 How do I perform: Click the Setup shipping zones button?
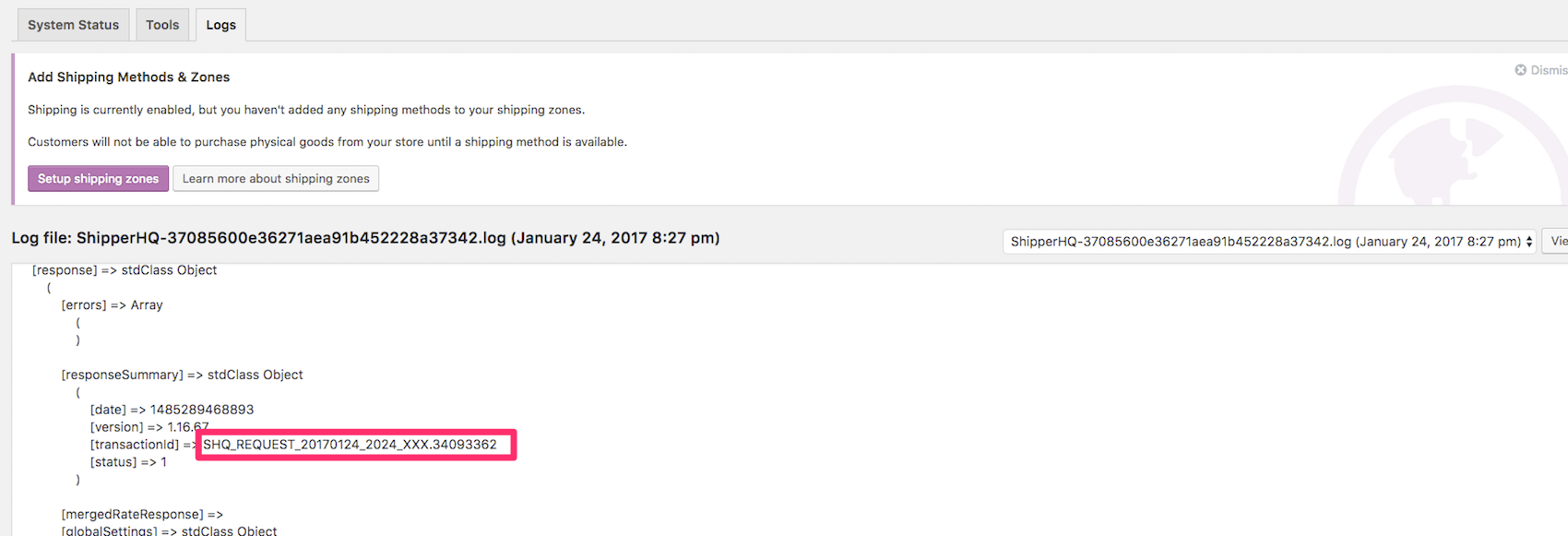point(98,179)
